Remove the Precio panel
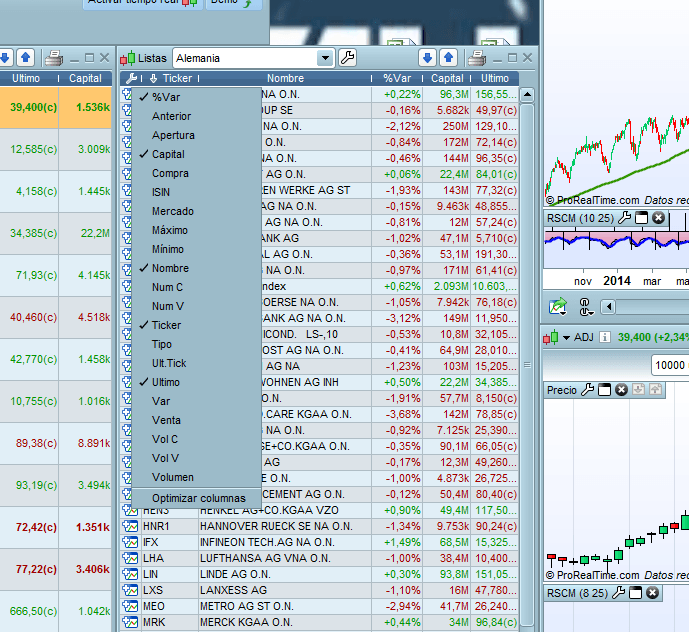The height and width of the screenshot is (632, 689). point(621,389)
